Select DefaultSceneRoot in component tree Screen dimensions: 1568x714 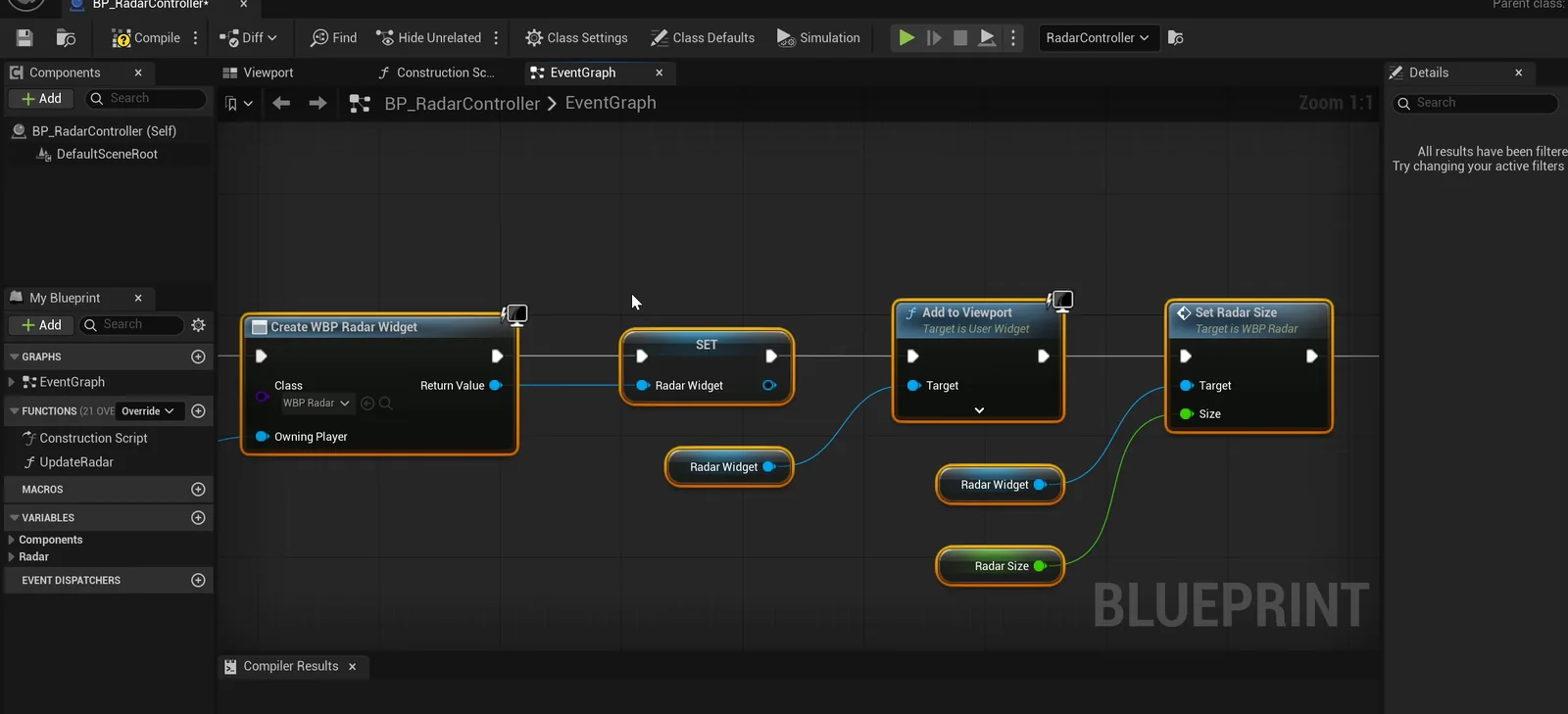pyautogui.click(x=107, y=155)
